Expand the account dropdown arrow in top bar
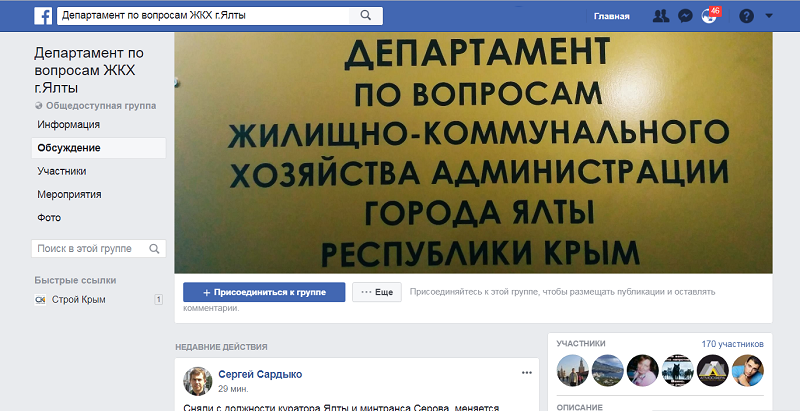 (769, 16)
